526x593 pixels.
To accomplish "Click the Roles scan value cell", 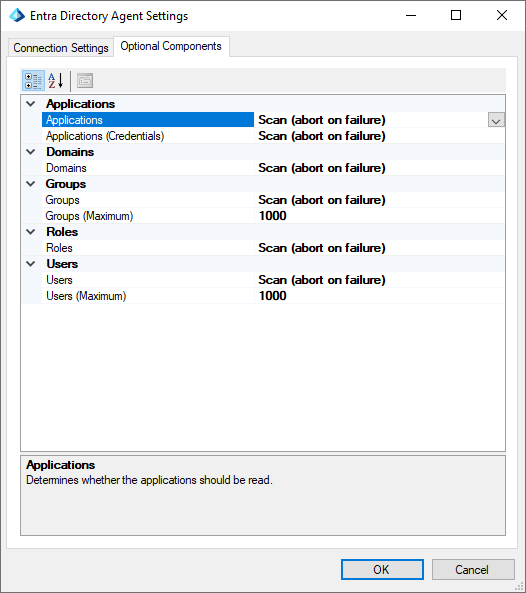I will [x=379, y=248].
